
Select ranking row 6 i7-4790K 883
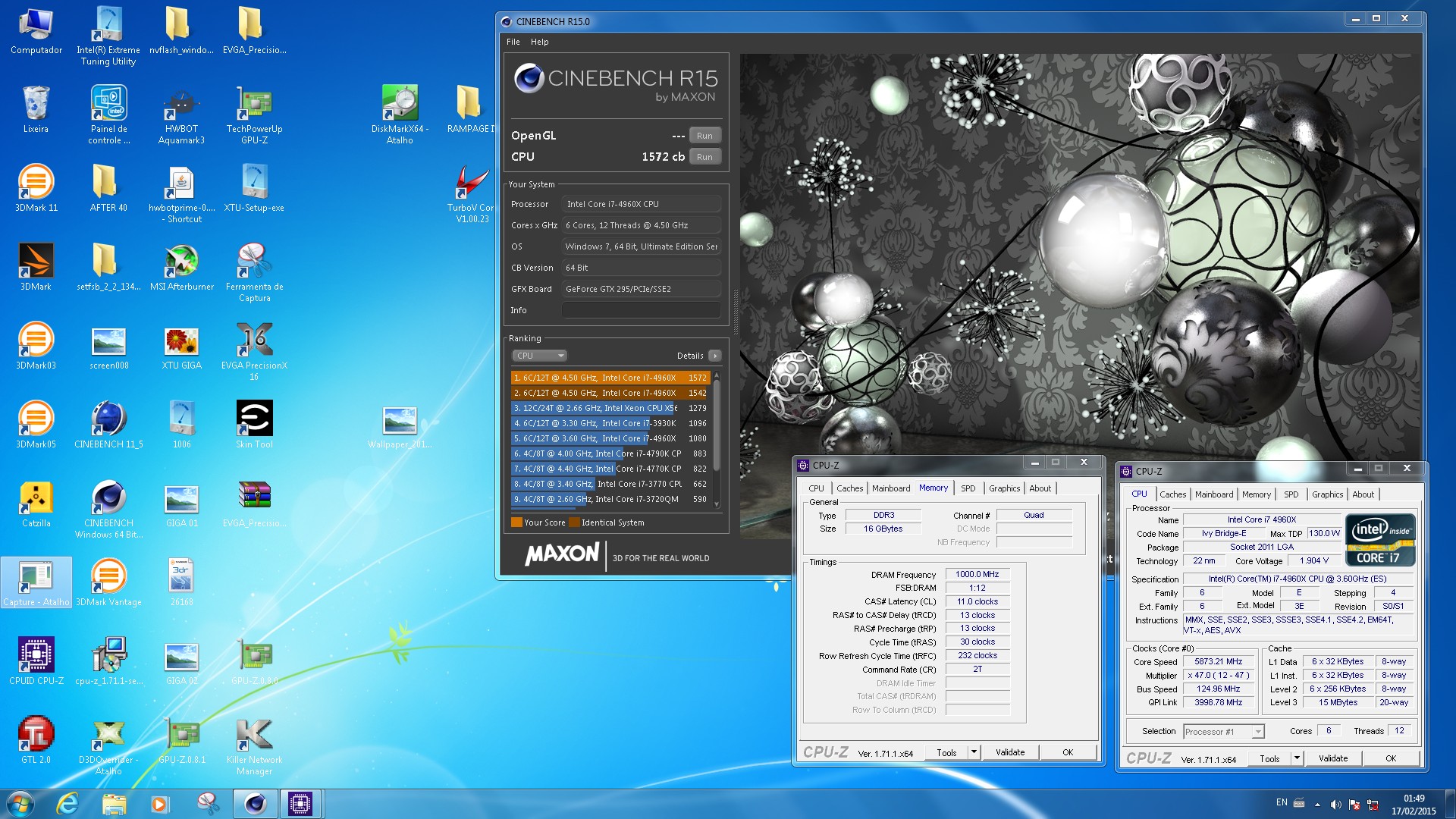tap(610, 453)
